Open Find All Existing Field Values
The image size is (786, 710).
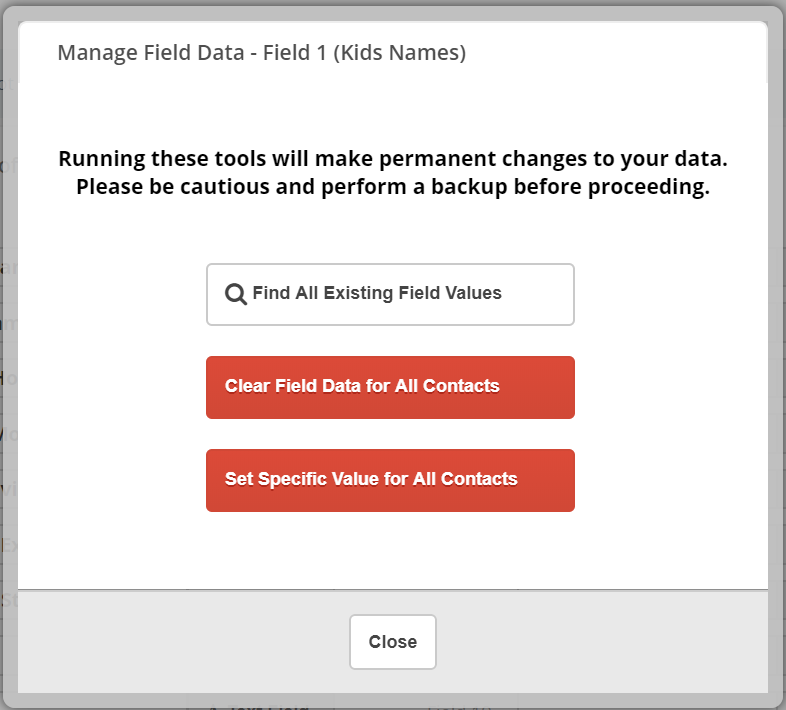390,294
